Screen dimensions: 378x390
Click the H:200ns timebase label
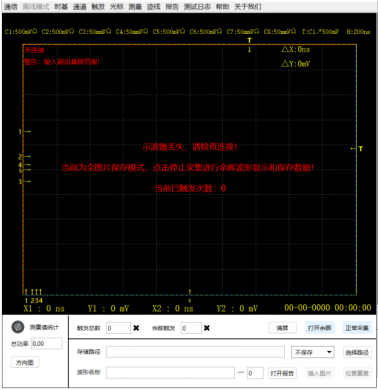(358, 32)
